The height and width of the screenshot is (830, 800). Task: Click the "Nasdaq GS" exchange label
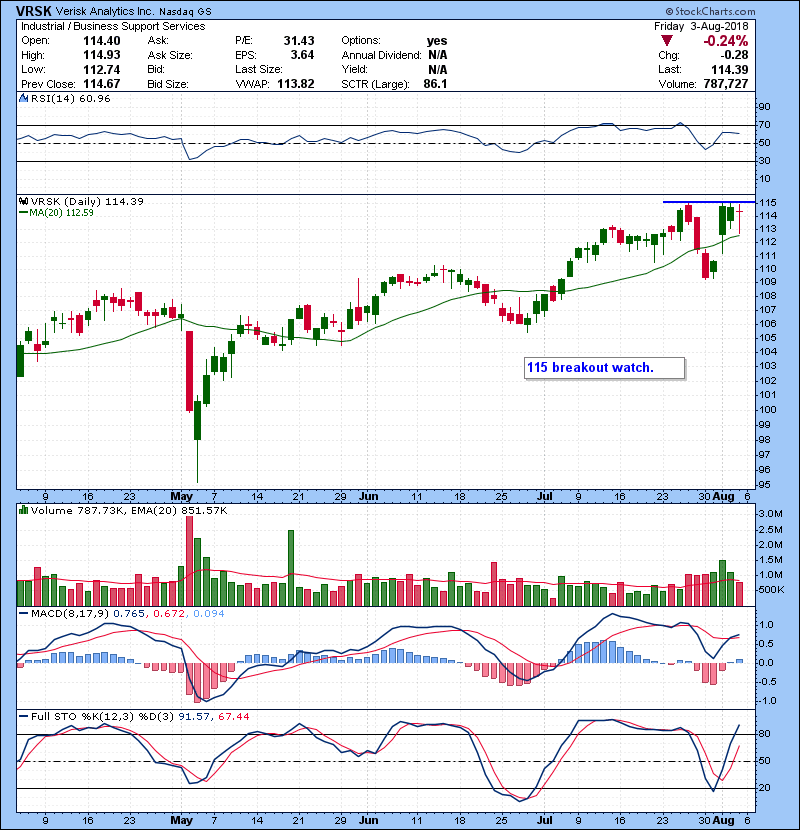click(x=183, y=12)
